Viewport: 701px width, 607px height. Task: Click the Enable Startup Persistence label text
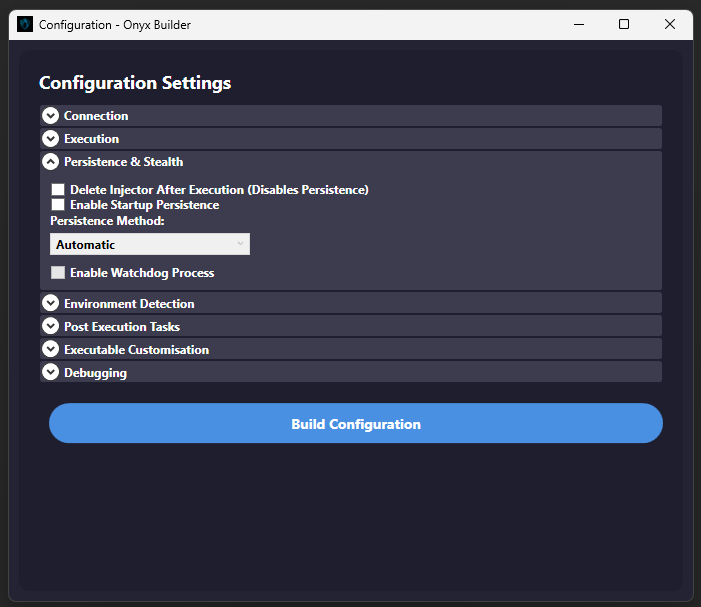click(144, 205)
